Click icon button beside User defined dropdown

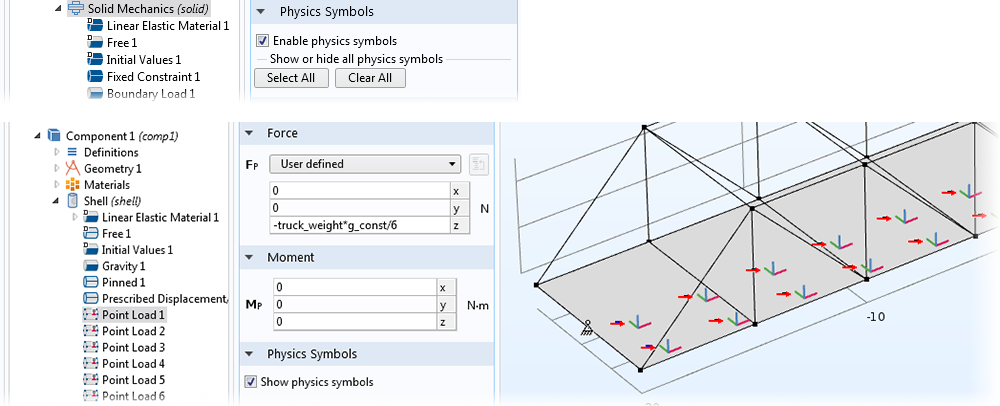coord(478,164)
